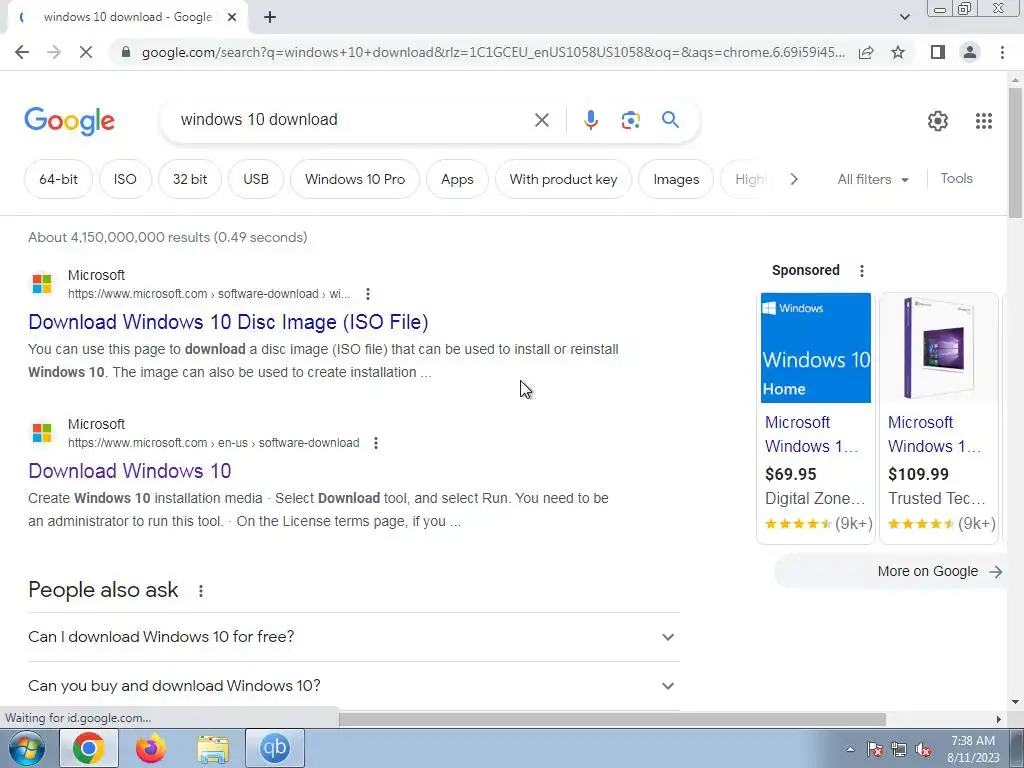Select the With product key chip
The image size is (1024, 768).
pos(563,179)
